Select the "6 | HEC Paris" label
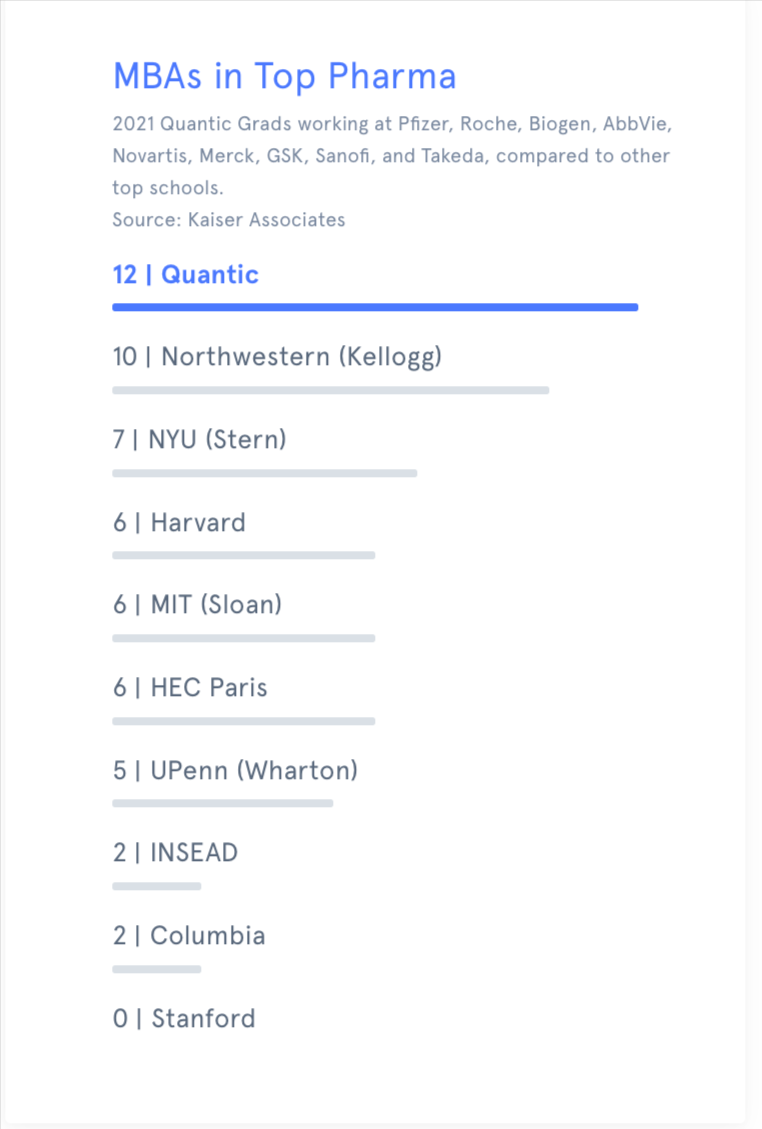 190,688
